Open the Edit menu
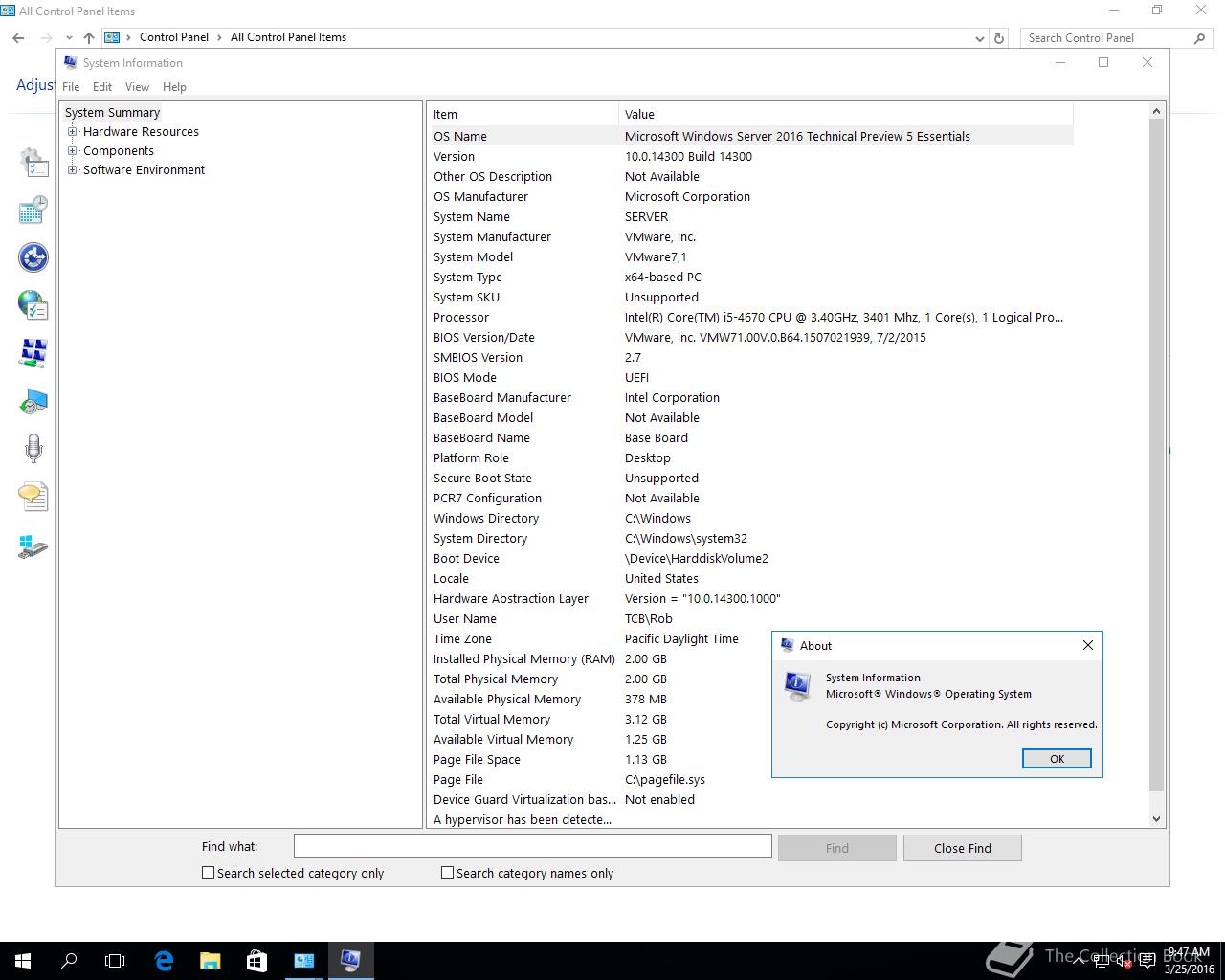 (102, 87)
